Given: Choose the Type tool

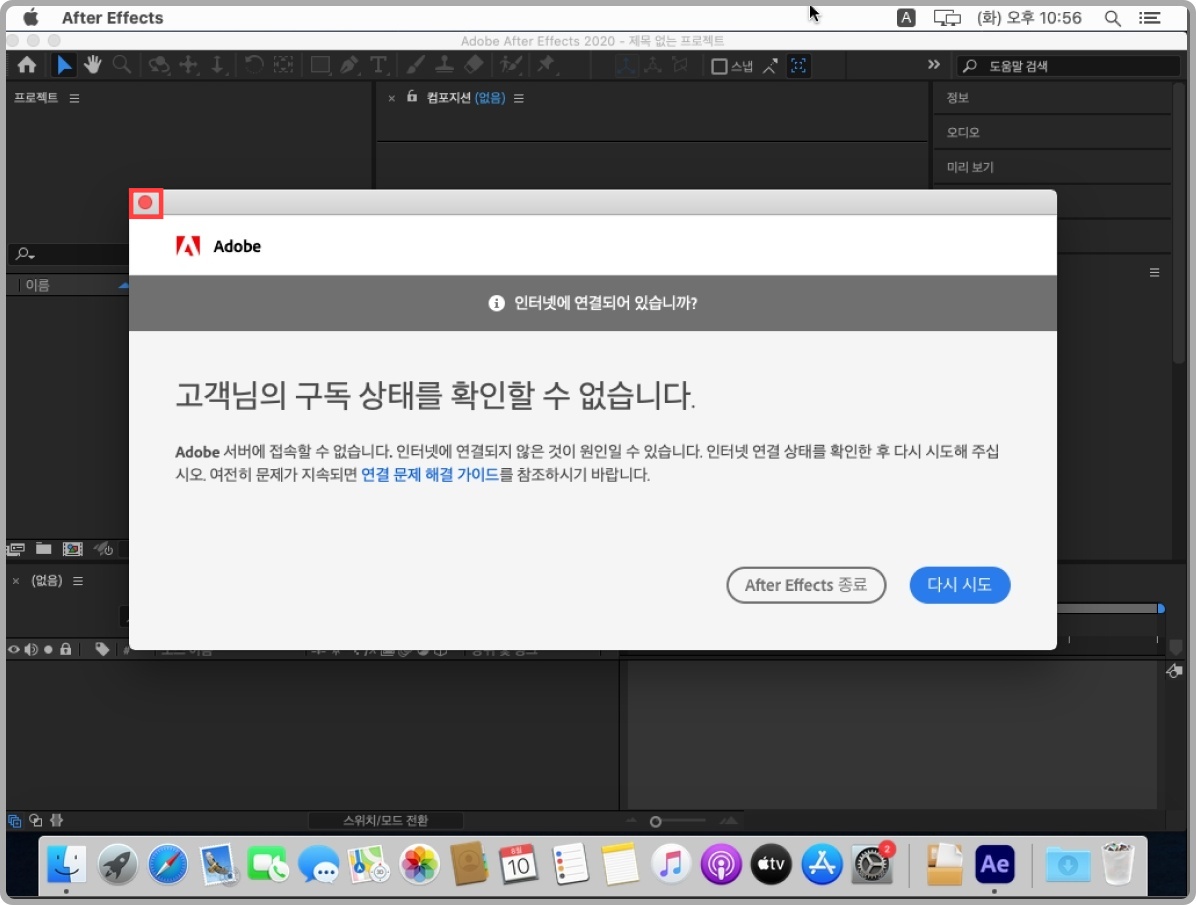Looking at the screenshot, I should click(378, 64).
